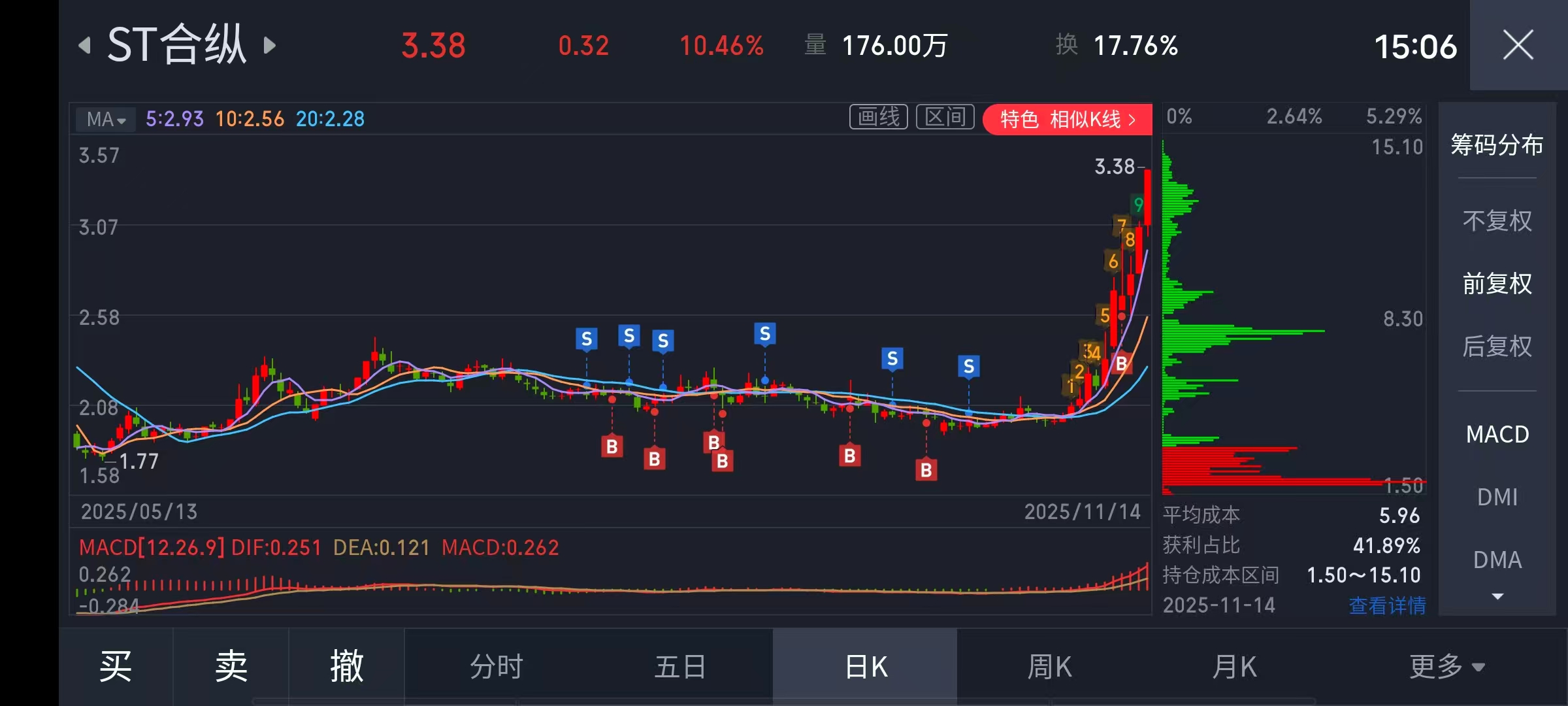The height and width of the screenshot is (706, 1568).
Task: Go to next stock with right arrow
Action: (269, 46)
